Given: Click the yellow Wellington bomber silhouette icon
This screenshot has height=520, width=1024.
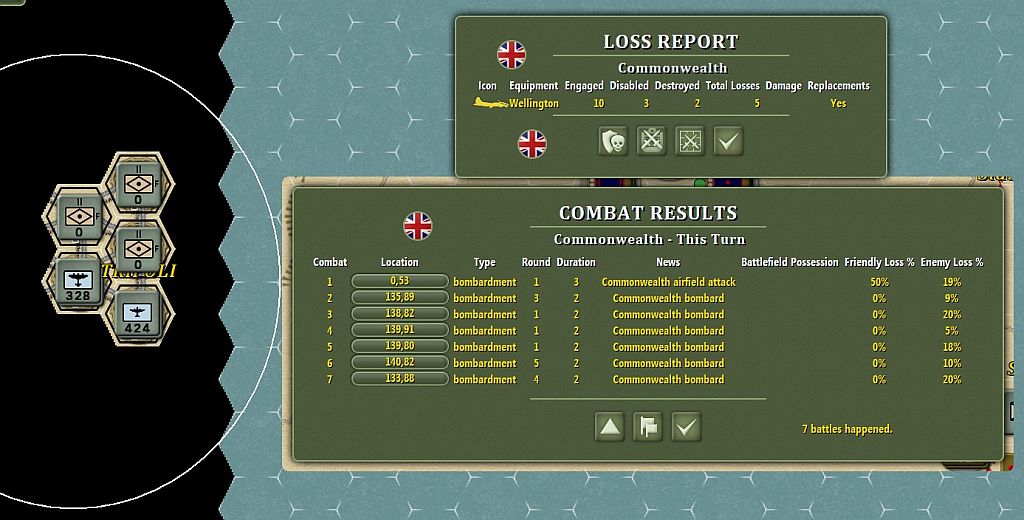Looking at the screenshot, I should click(x=491, y=103).
